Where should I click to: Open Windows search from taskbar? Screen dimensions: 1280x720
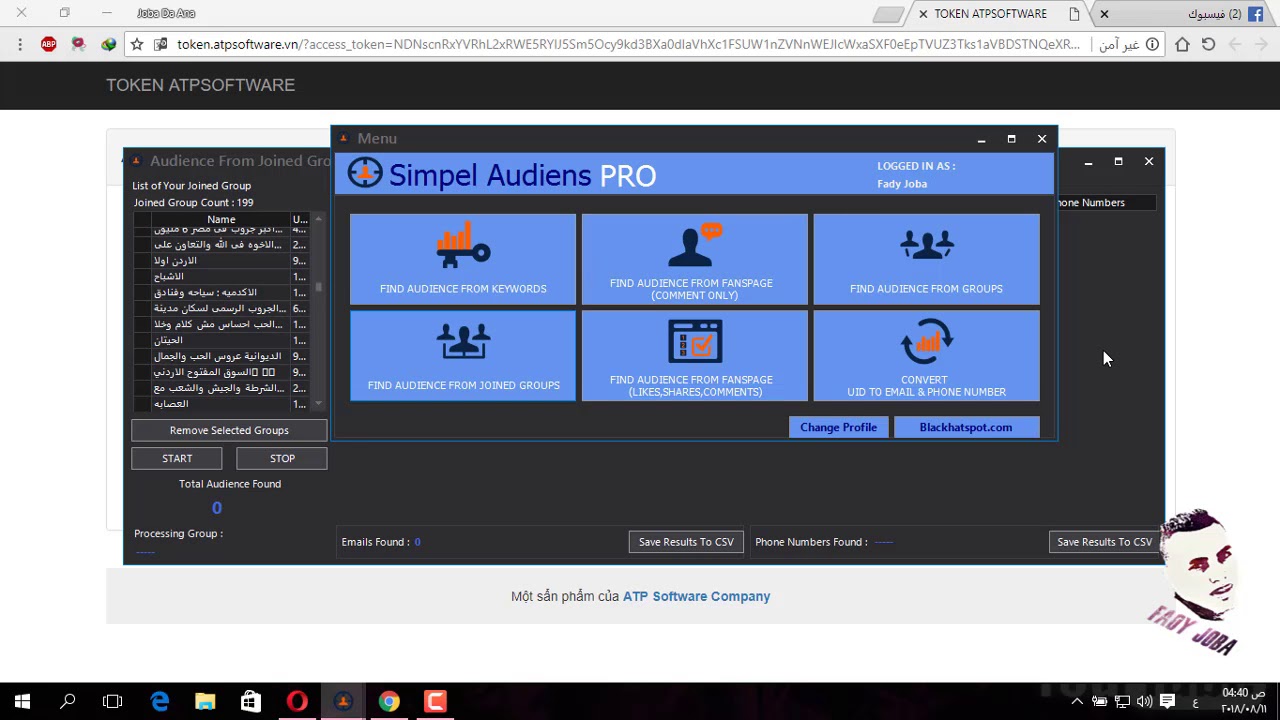click(68, 702)
